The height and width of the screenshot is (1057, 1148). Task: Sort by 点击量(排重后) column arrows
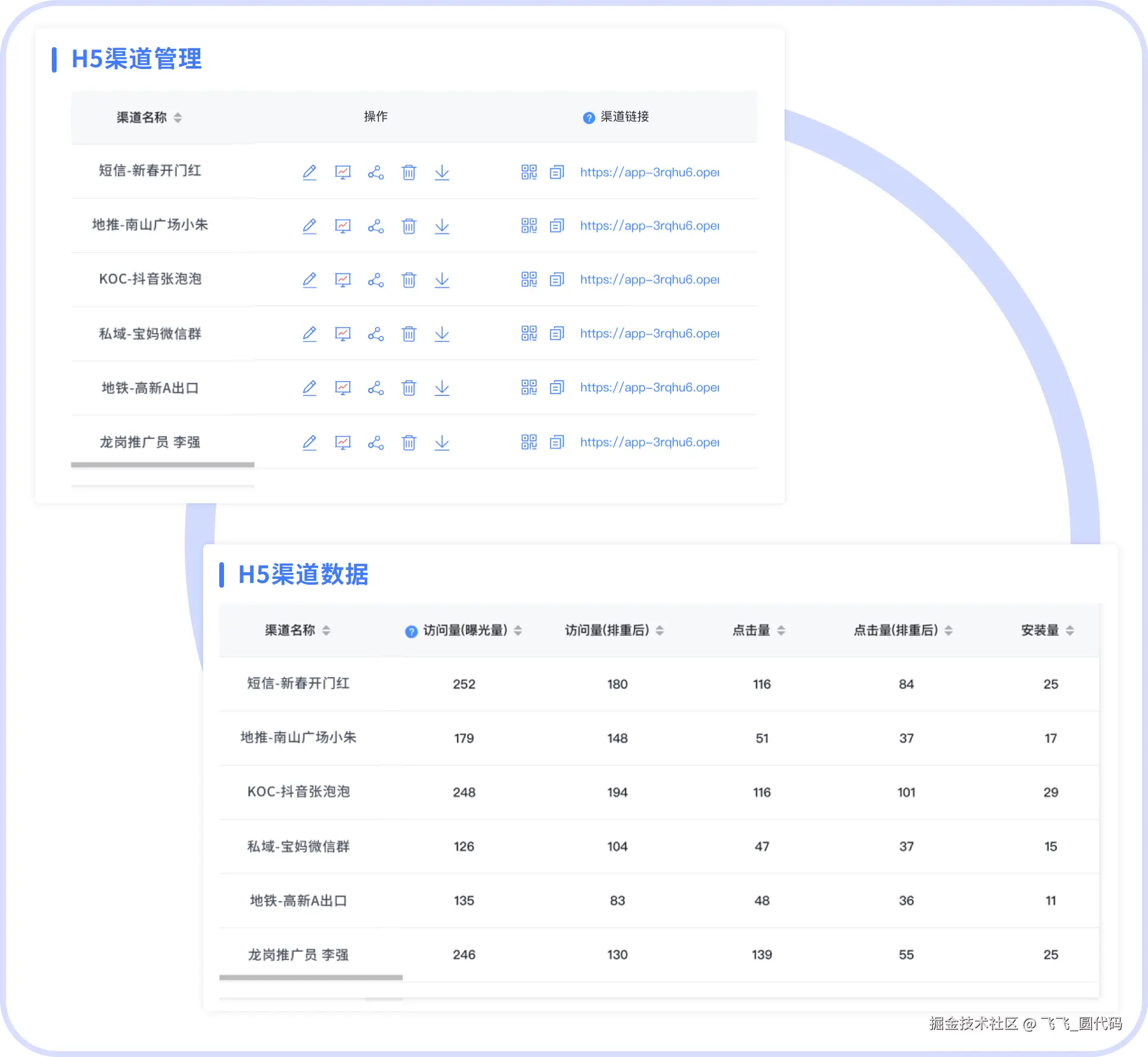948,631
